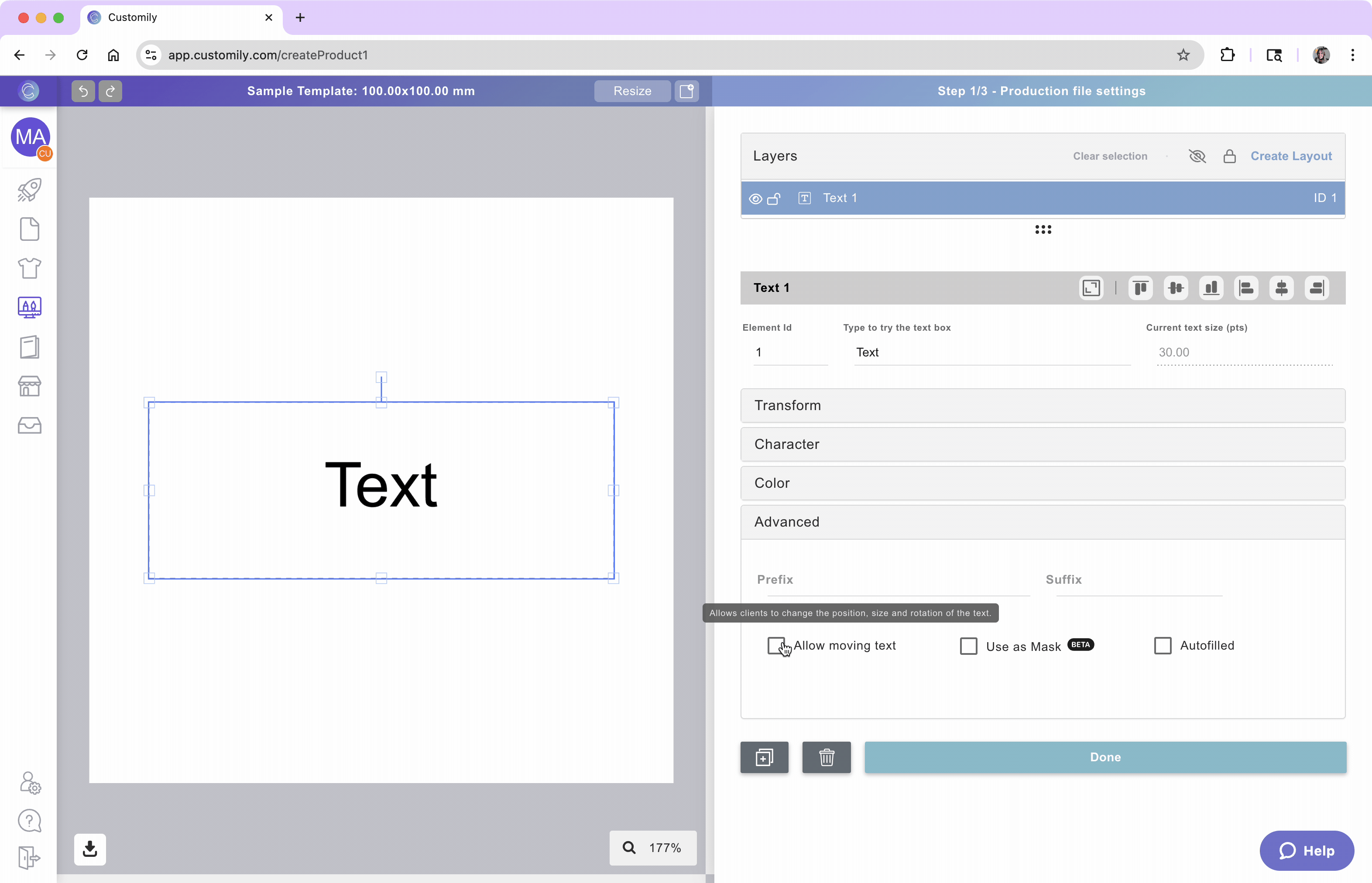The height and width of the screenshot is (883, 1372).
Task: Click the align horizontal center icon
Action: point(1281,288)
